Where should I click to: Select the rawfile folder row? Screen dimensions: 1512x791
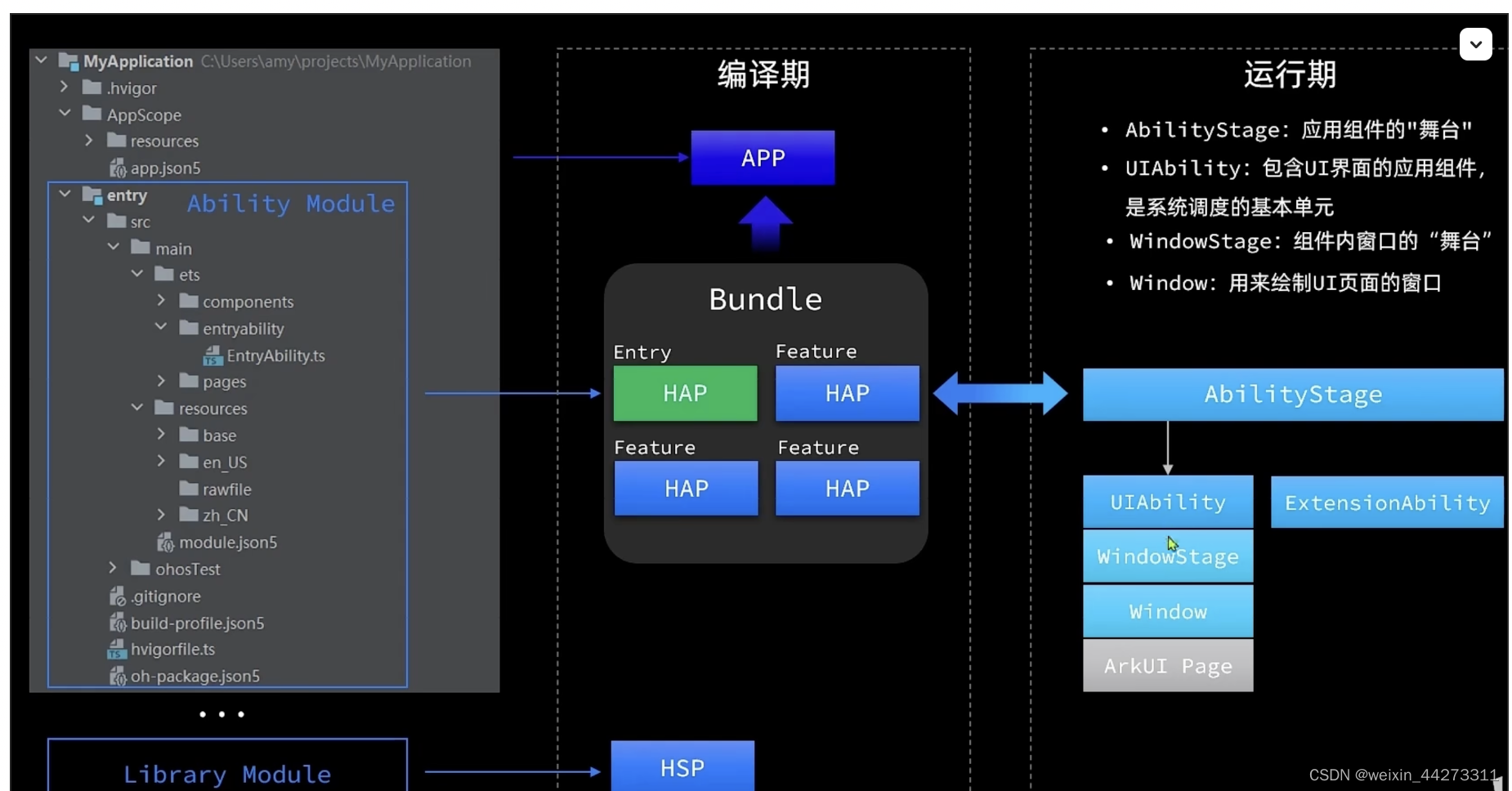pyautogui.click(x=226, y=489)
